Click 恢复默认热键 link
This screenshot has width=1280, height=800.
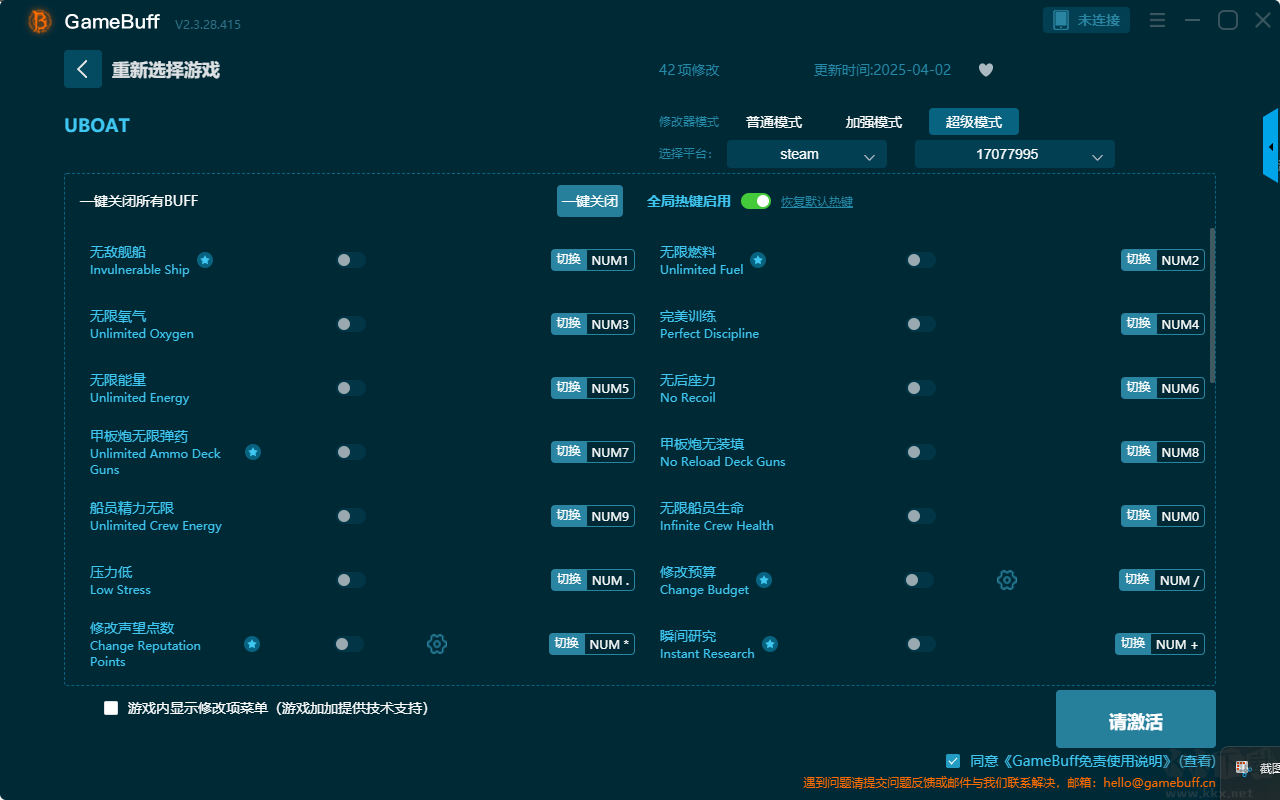click(817, 202)
